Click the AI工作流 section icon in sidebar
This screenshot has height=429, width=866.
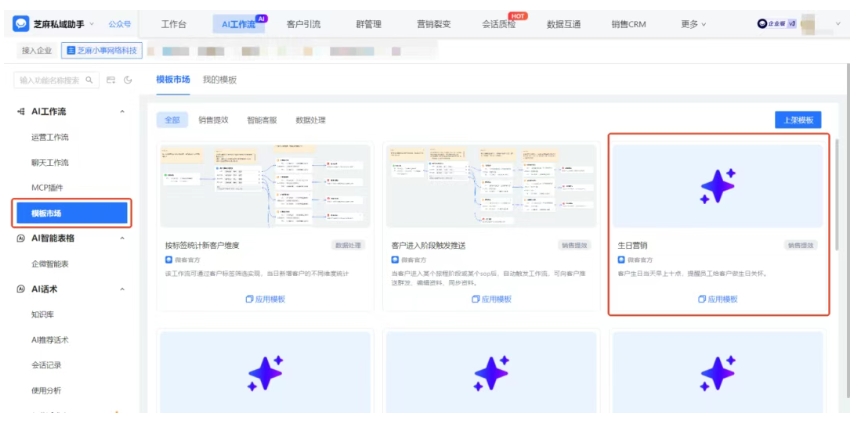[x=21, y=111]
